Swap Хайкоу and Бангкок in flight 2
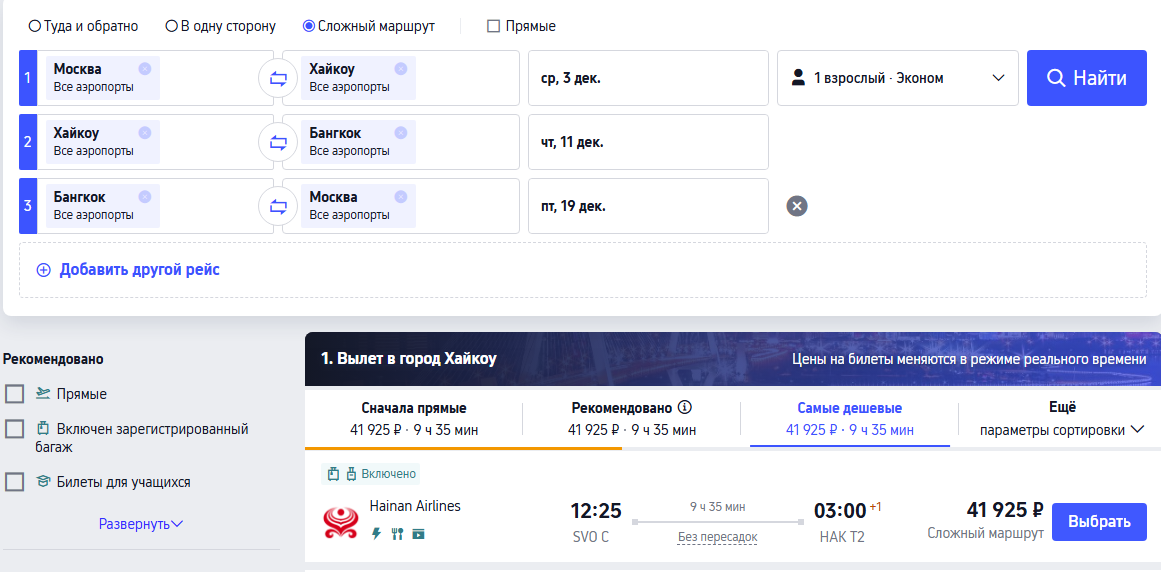 click(278, 142)
